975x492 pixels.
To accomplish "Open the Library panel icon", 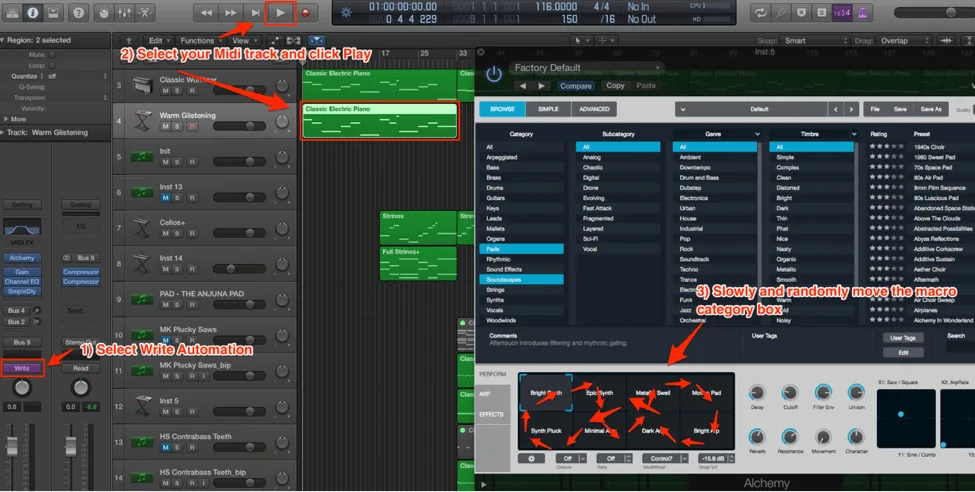I will pos(12,12).
